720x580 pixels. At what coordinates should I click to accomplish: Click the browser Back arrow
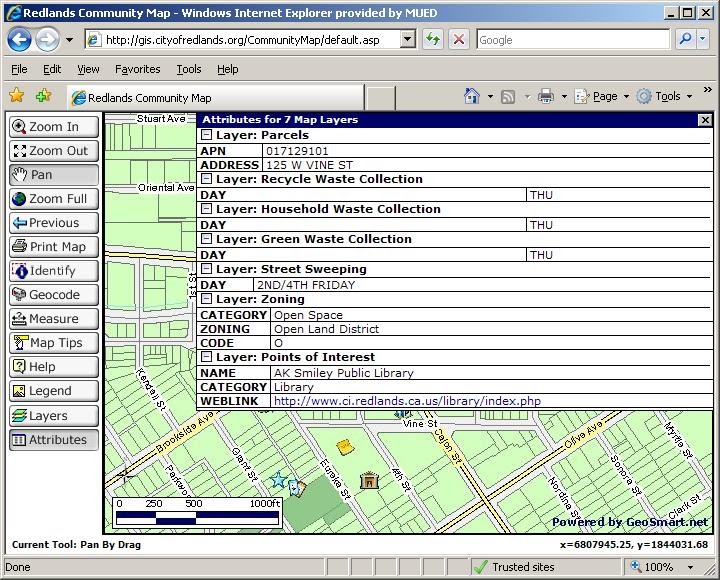pyautogui.click(x=19, y=39)
